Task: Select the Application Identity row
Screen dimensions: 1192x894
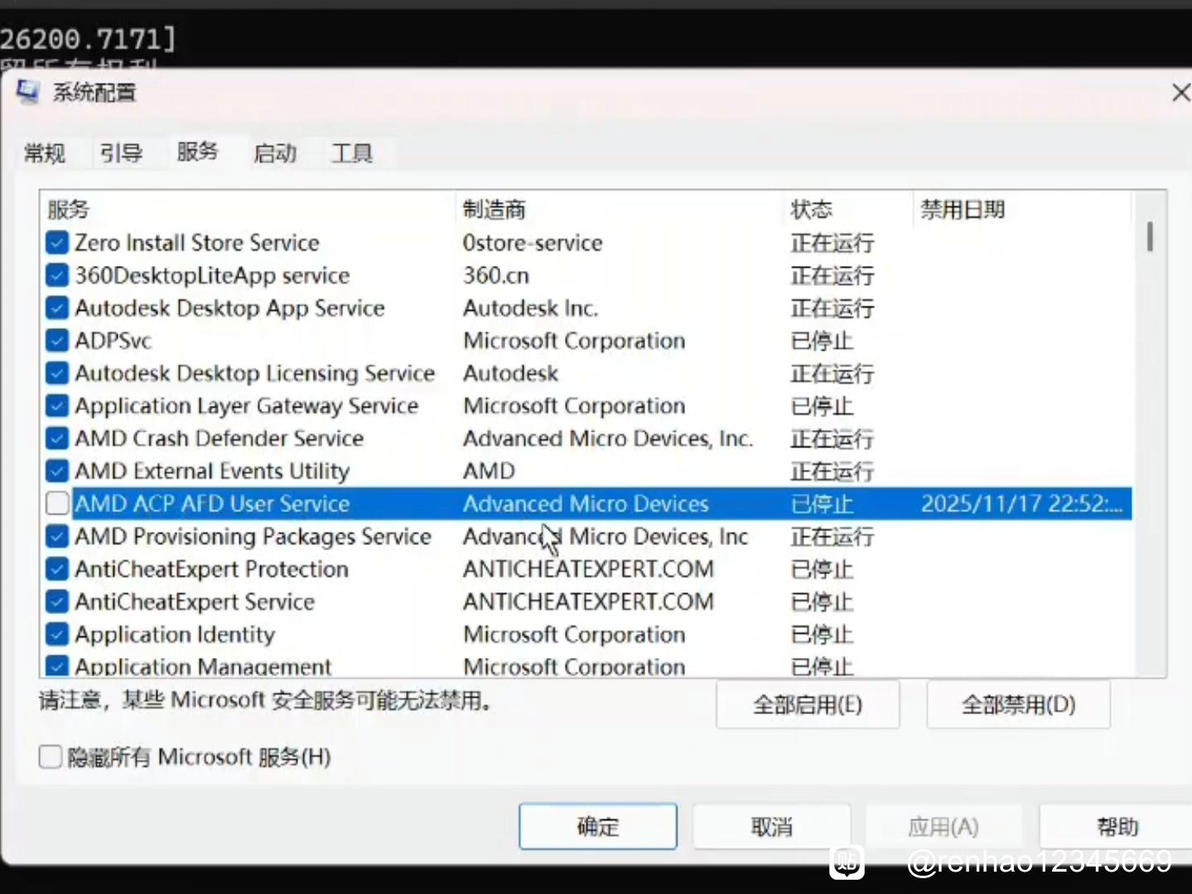Action: pos(587,635)
